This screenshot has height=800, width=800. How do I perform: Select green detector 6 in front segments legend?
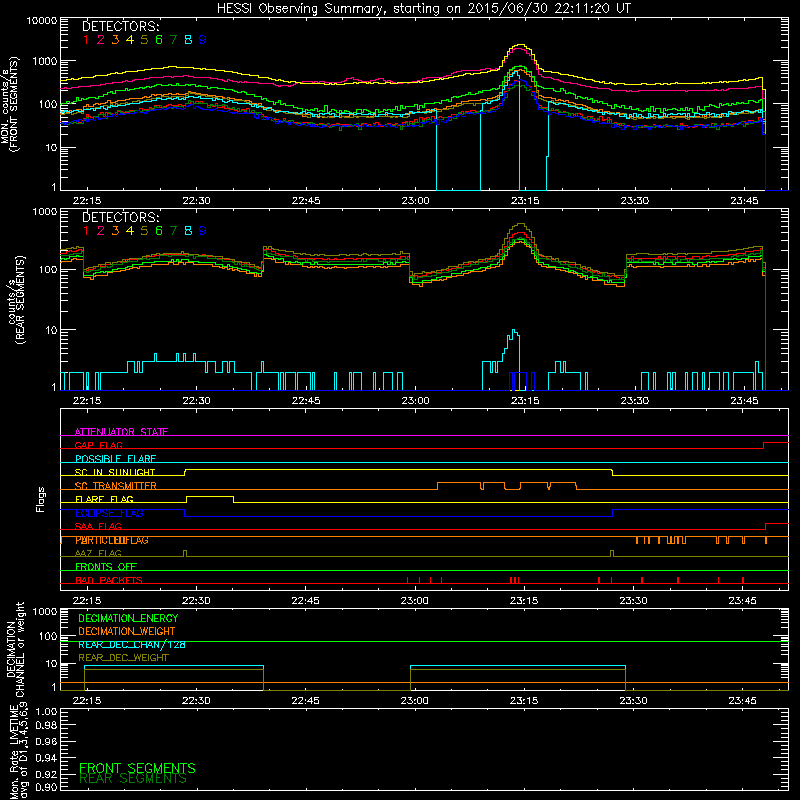tap(159, 40)
